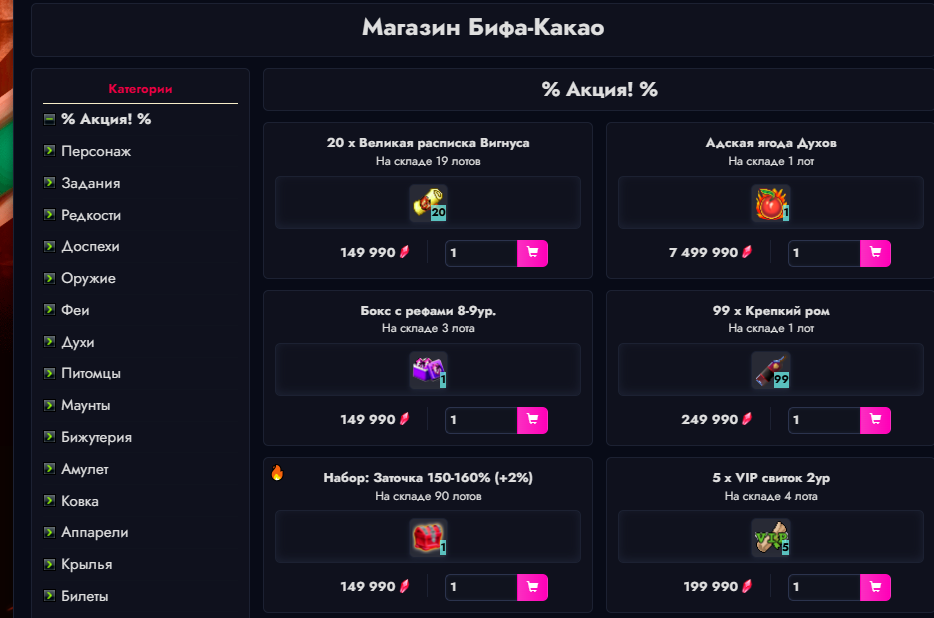Open the Оружие category
The width and height of the screenshot is (934, 618).
coord(88,278)
